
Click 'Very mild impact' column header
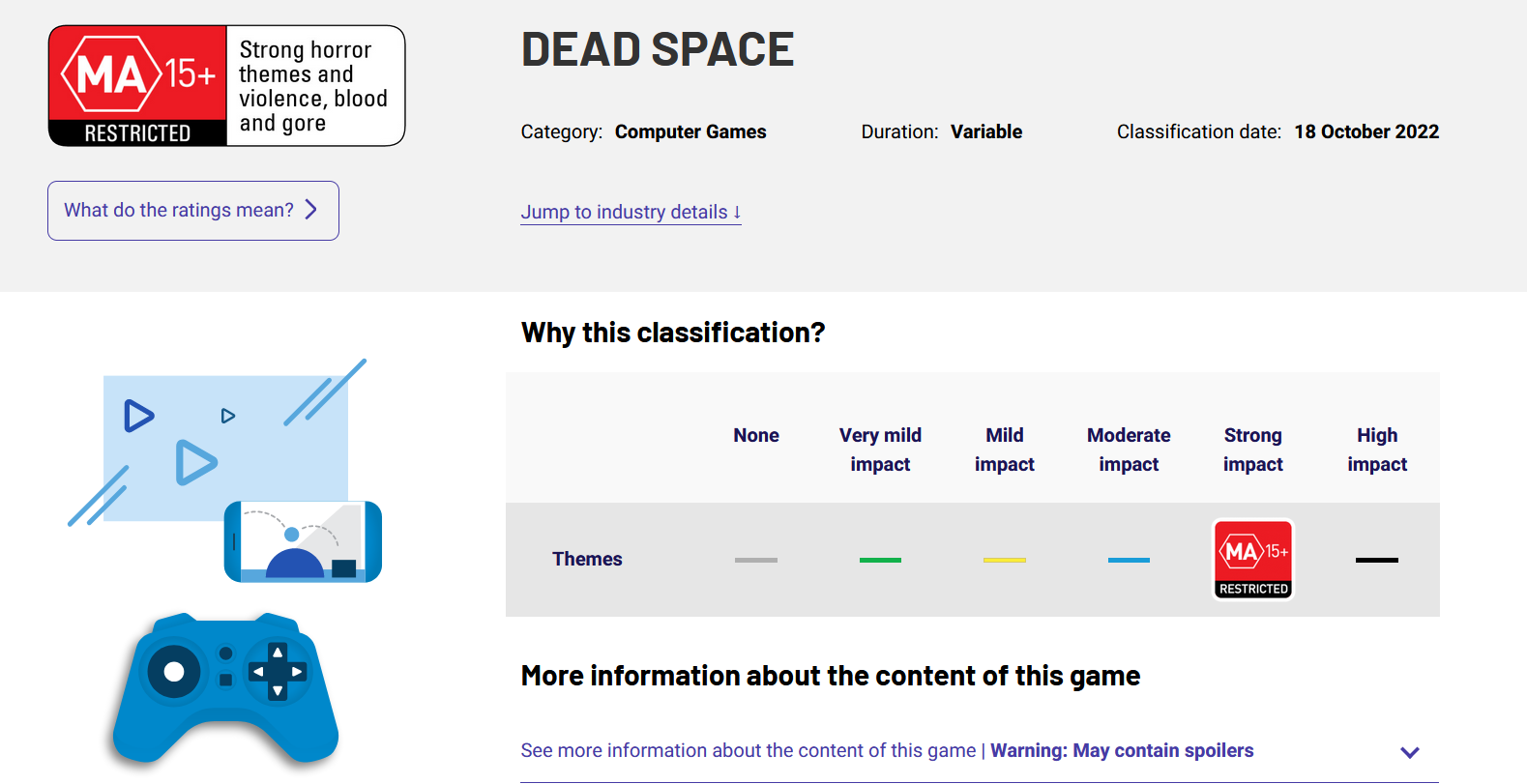click(x=880, y=450)
